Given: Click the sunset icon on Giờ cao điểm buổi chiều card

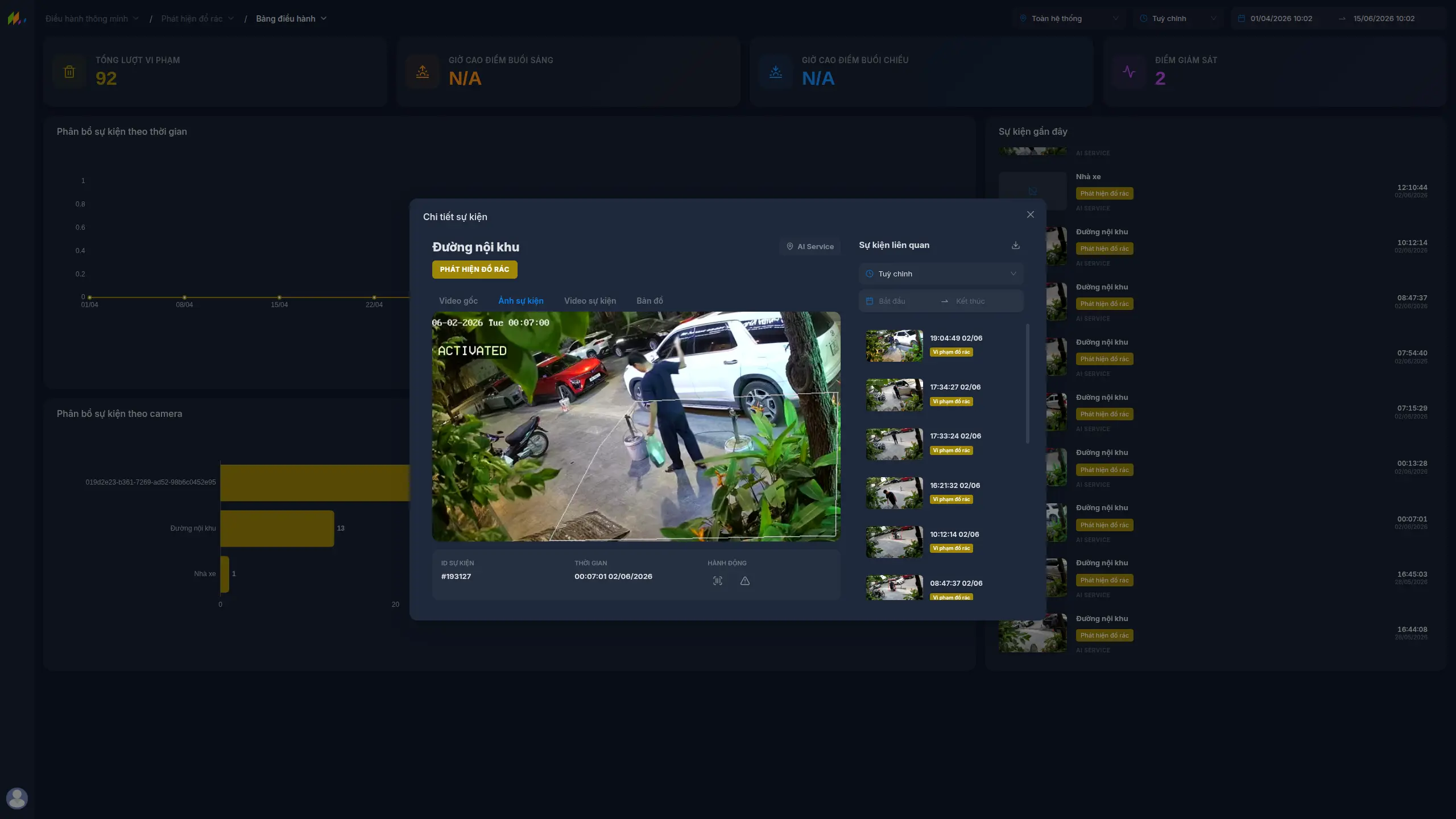Looking at the screenshot, I should coord(776,72).
